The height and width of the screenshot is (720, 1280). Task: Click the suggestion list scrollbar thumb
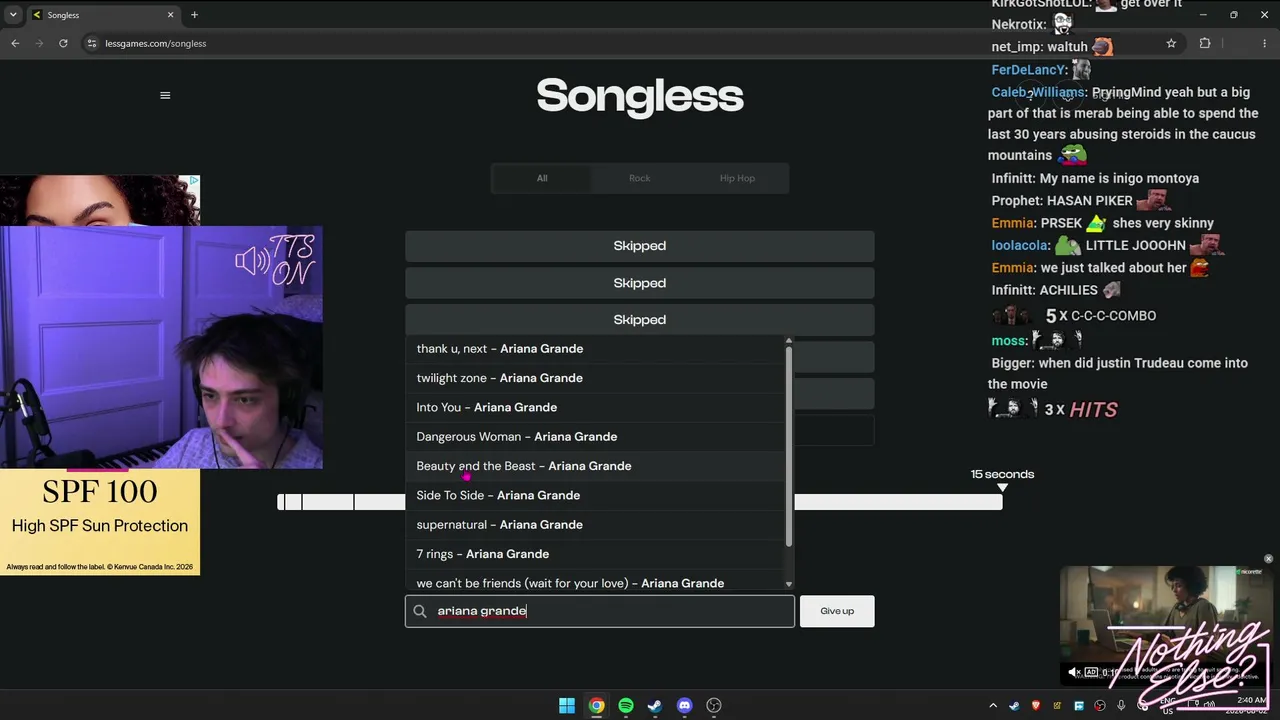[789, 447]
